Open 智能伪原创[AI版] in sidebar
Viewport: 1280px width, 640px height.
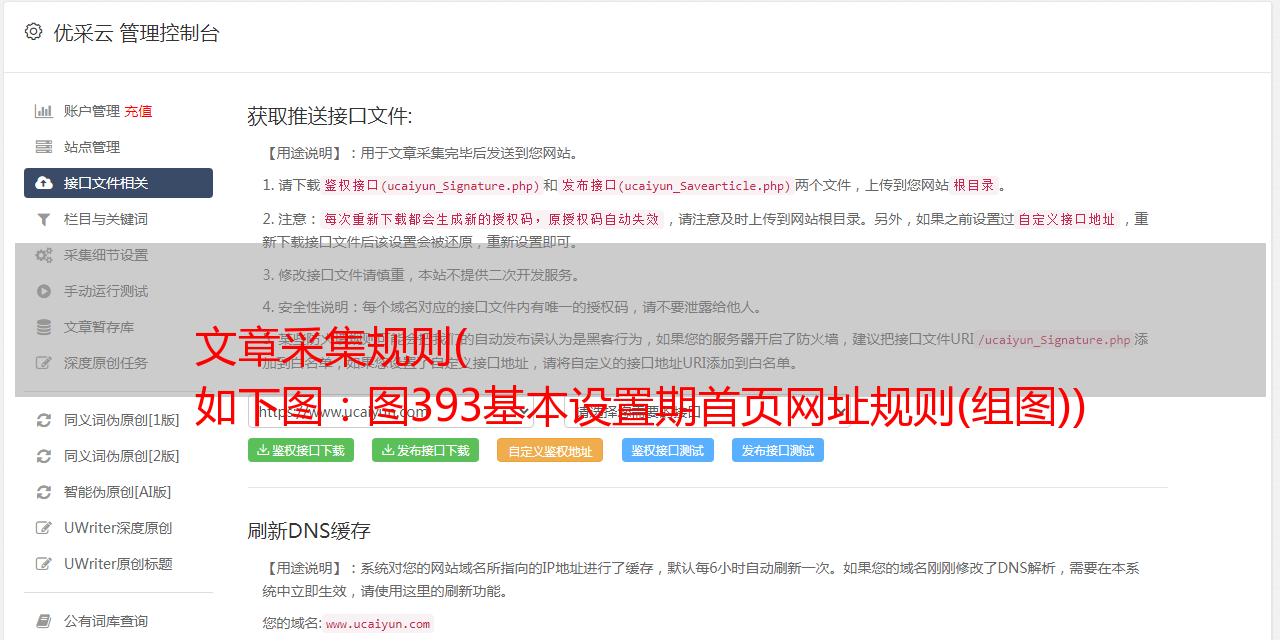point(118,492)
